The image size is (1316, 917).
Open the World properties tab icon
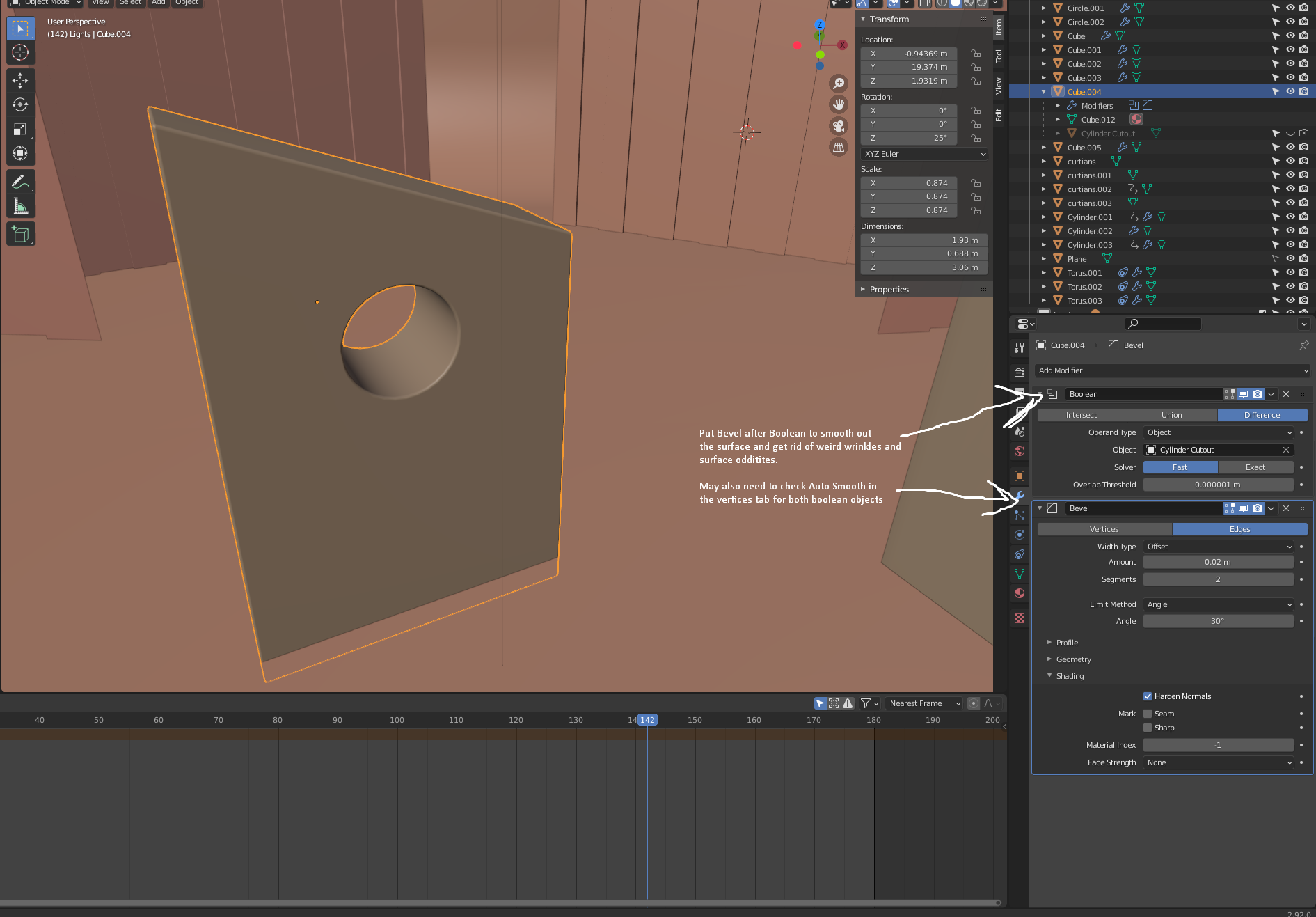tap(1020, 451)
